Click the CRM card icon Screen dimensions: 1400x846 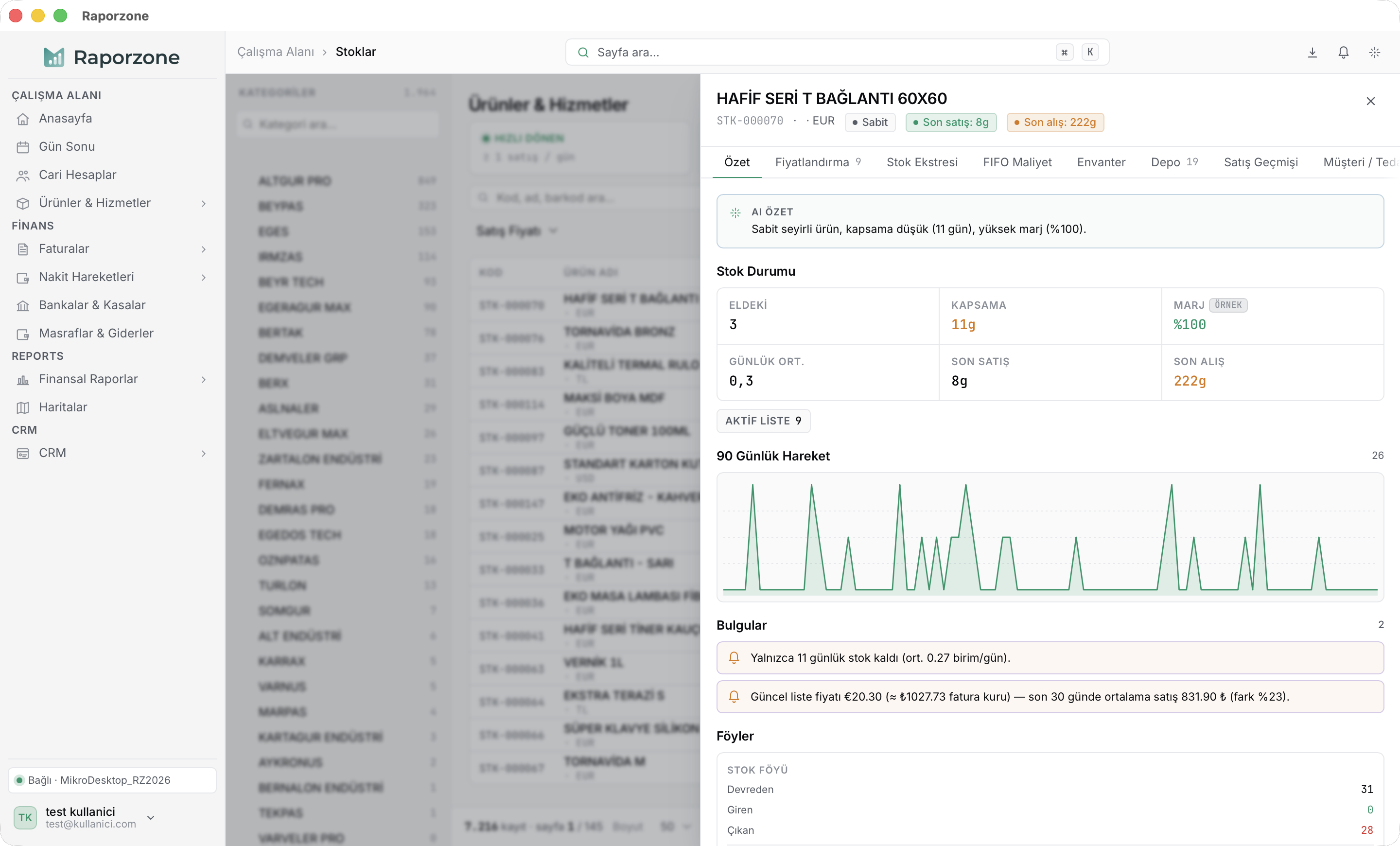pos(23,454)
